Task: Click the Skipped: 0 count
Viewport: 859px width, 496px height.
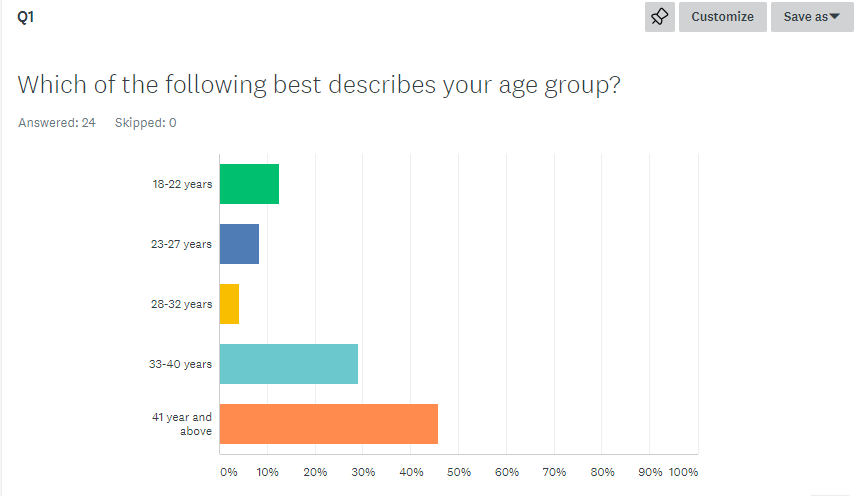Action: click(146, 123)
